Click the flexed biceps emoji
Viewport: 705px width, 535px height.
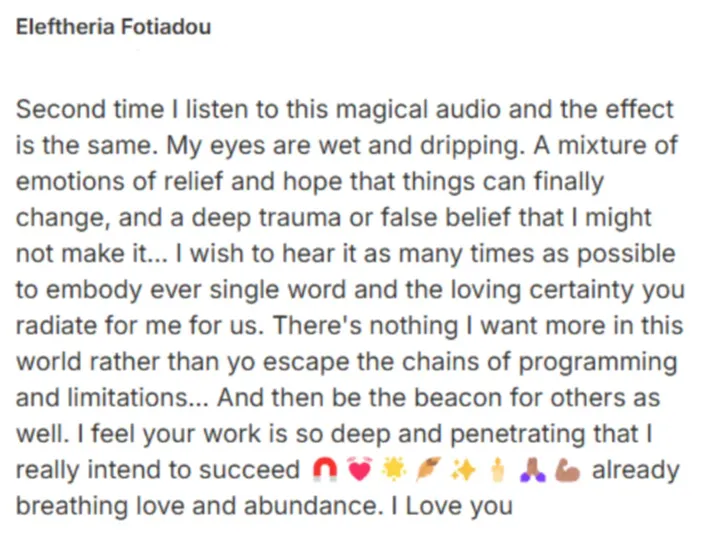[567, 470]
